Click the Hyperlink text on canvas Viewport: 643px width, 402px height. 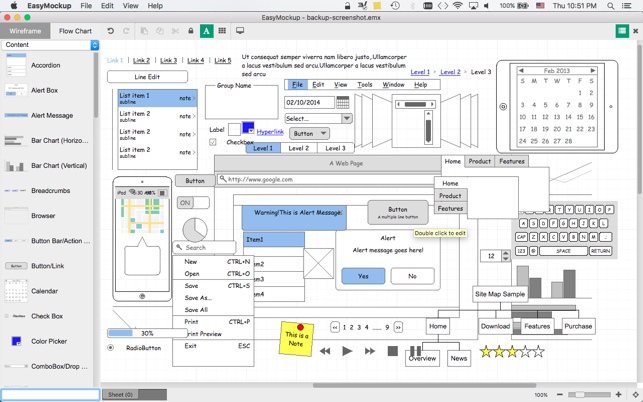270,132
